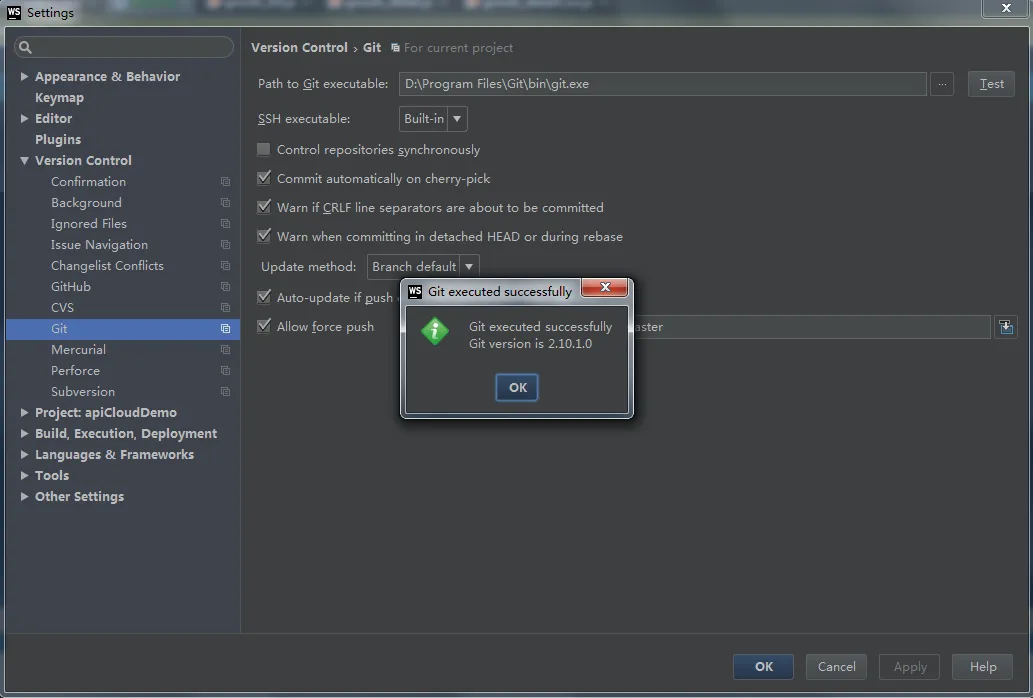
Task: Click the protected branches expand icon at right
Action: 1005,327
